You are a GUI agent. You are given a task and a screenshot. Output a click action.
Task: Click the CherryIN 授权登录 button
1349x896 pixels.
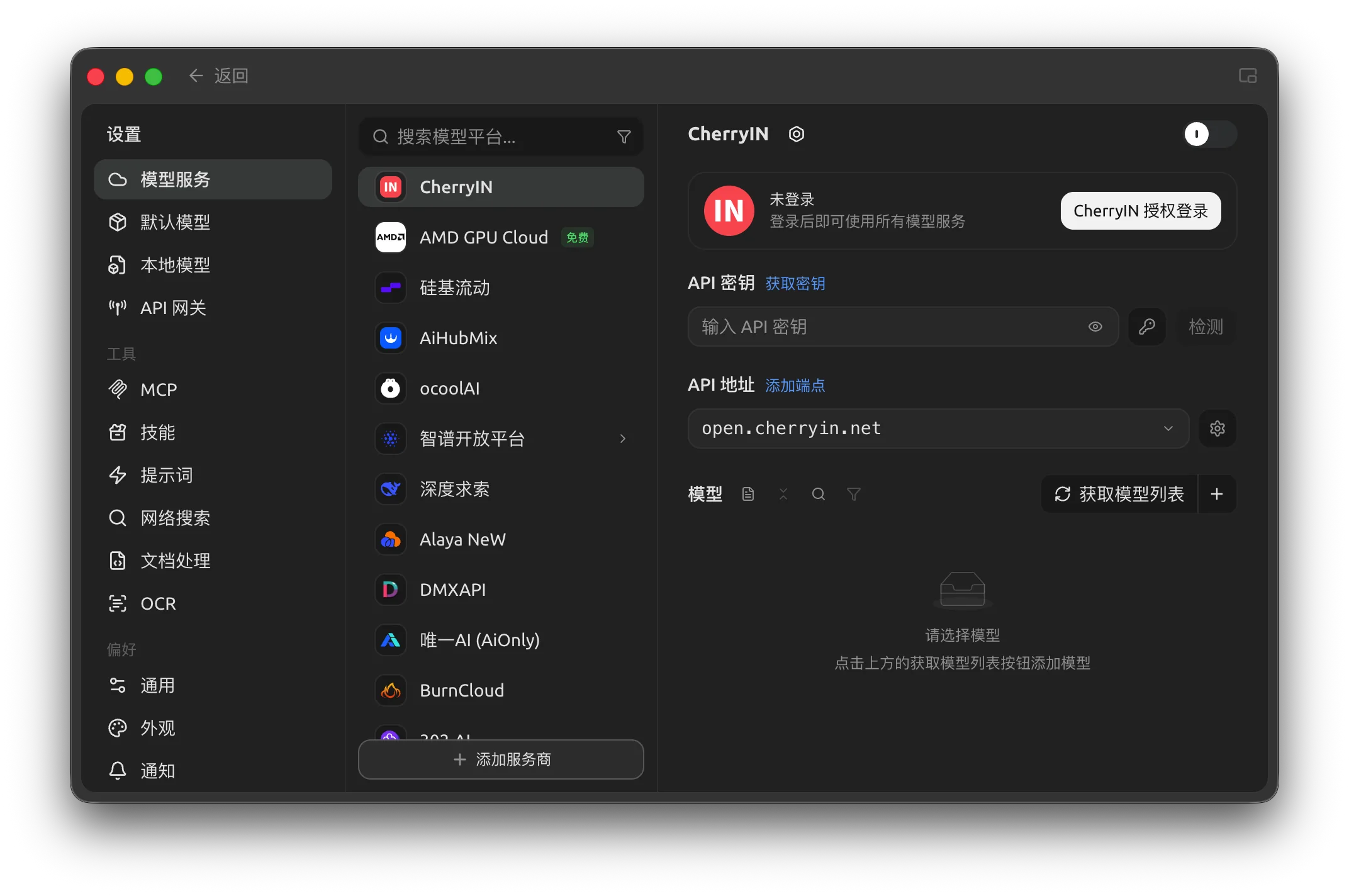pyautogui.click(x=1140, y=211)
